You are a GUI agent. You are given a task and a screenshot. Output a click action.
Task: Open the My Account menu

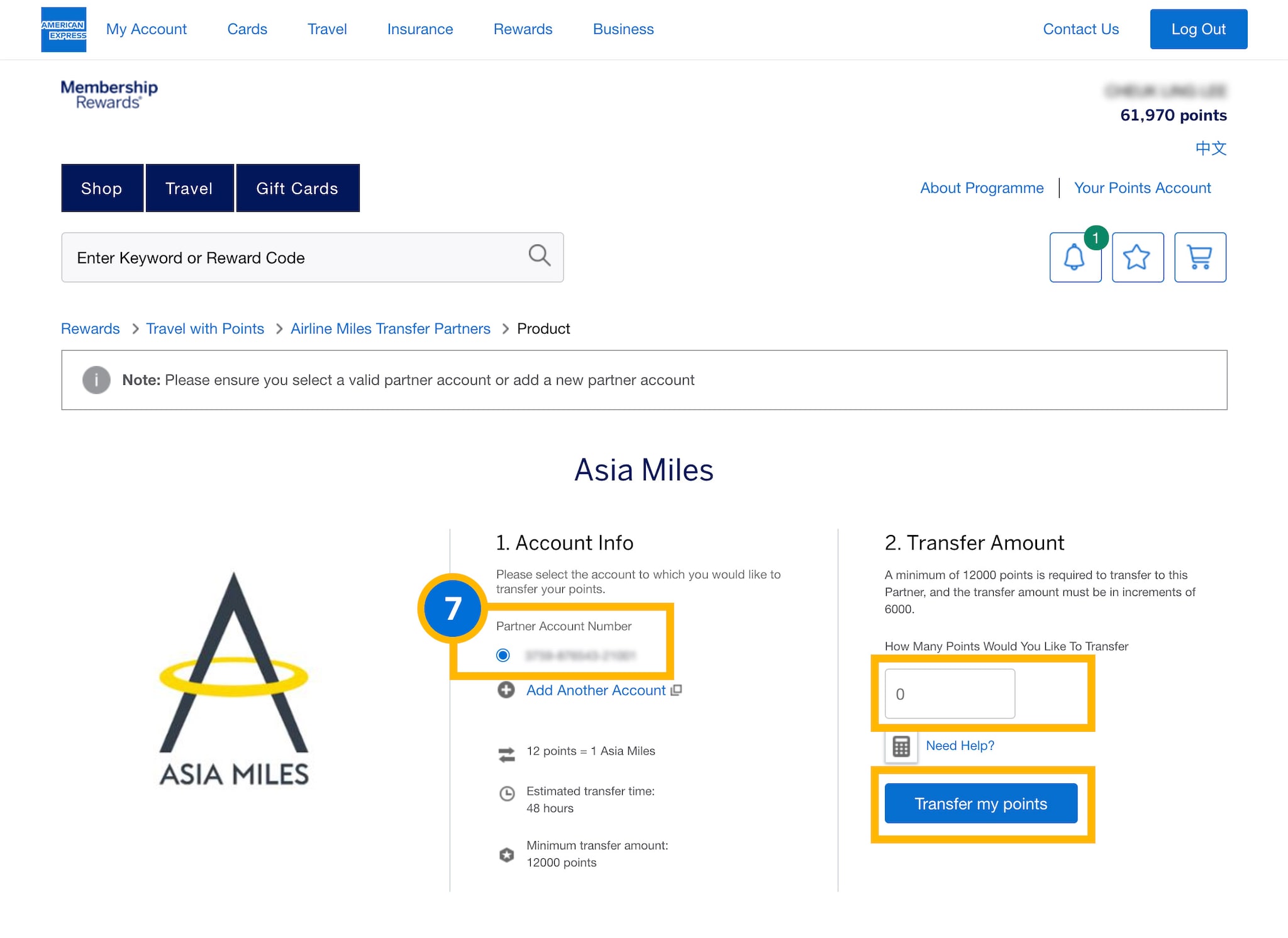coord(147,30)
